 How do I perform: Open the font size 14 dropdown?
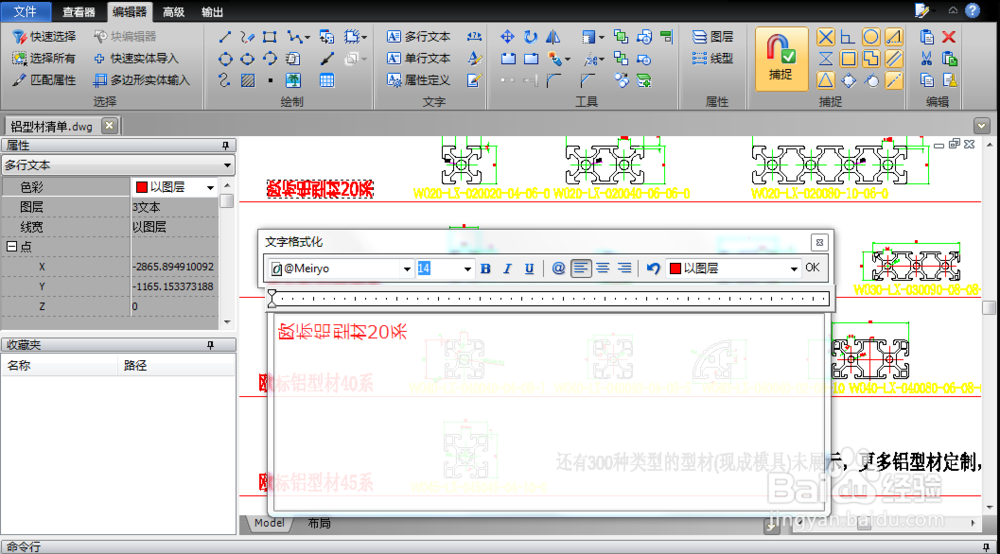[x=467, y=269]
